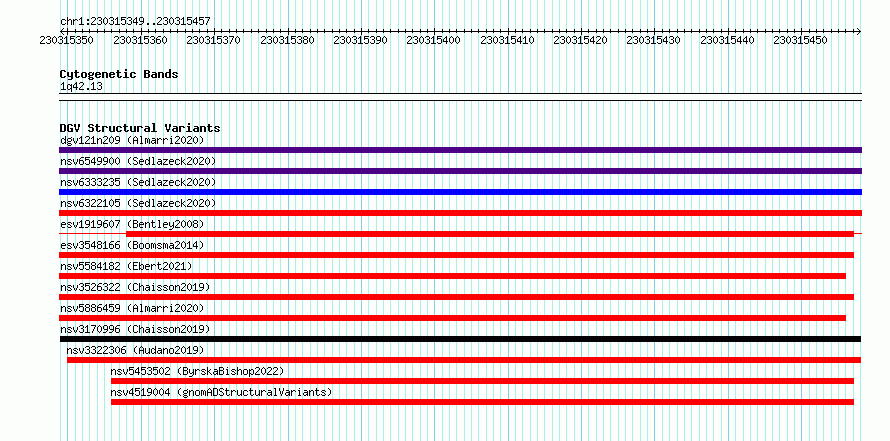
Task: Select the red esv3548166 variant bar
Action: click(456, 255)
